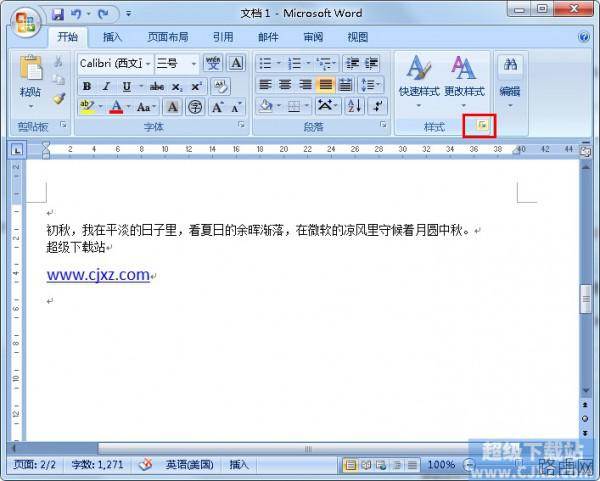The height and width of the screenshot is (481, 600).
Task: Toggle italic formatting
Action: coord(106,86)
